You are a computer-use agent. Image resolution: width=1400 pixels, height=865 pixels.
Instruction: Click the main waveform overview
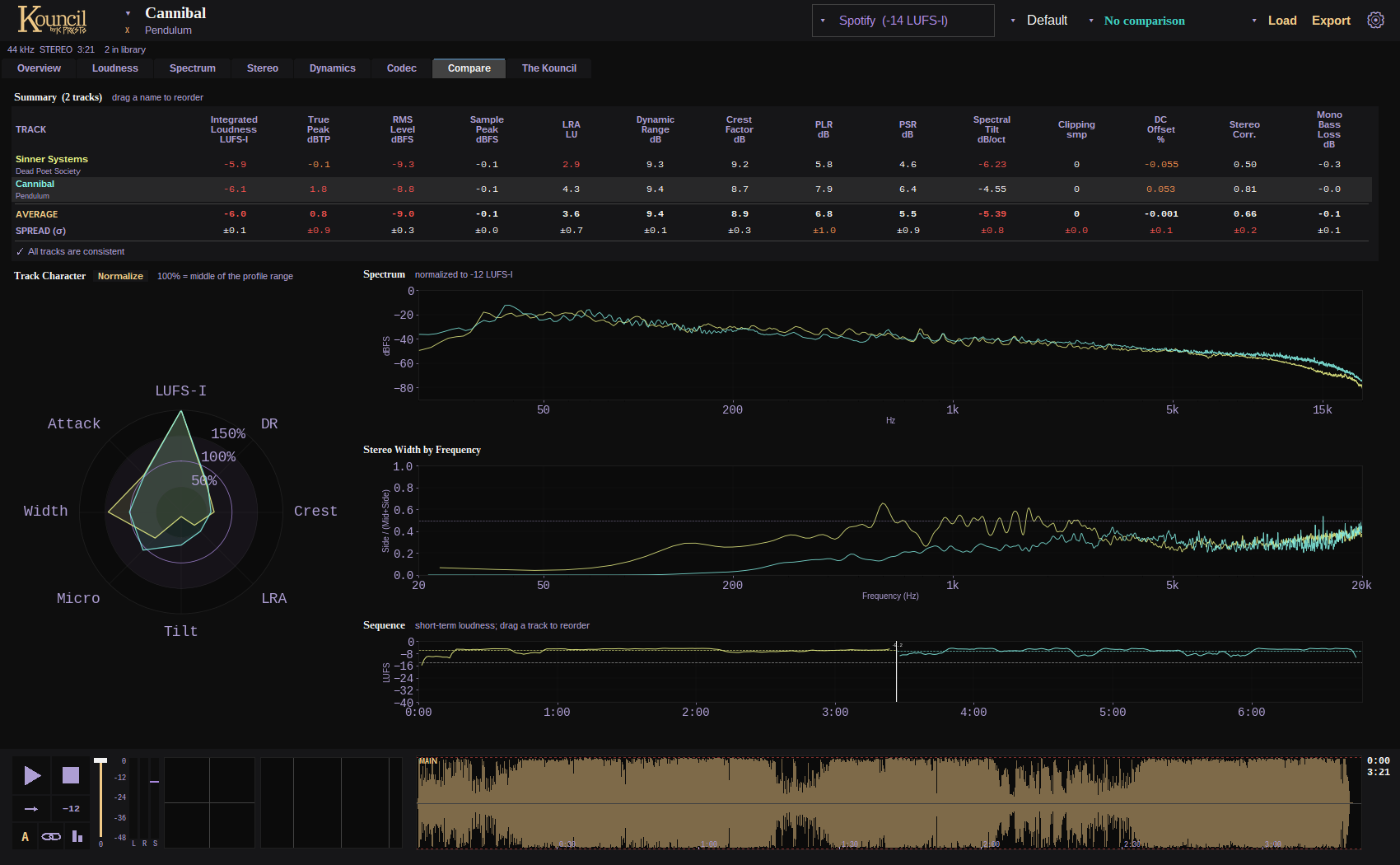pyautogui.click(x=889, y=803)
